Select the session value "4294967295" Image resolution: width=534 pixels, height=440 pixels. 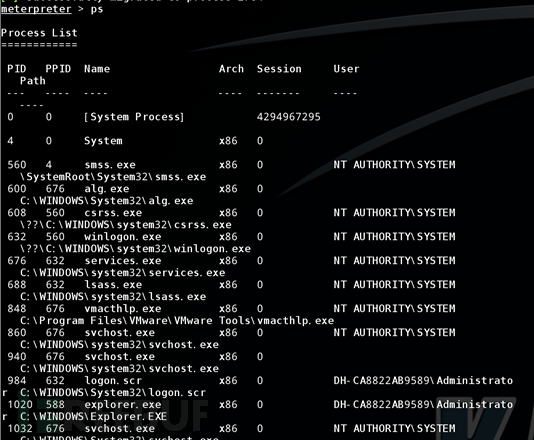tap(289, 117)
